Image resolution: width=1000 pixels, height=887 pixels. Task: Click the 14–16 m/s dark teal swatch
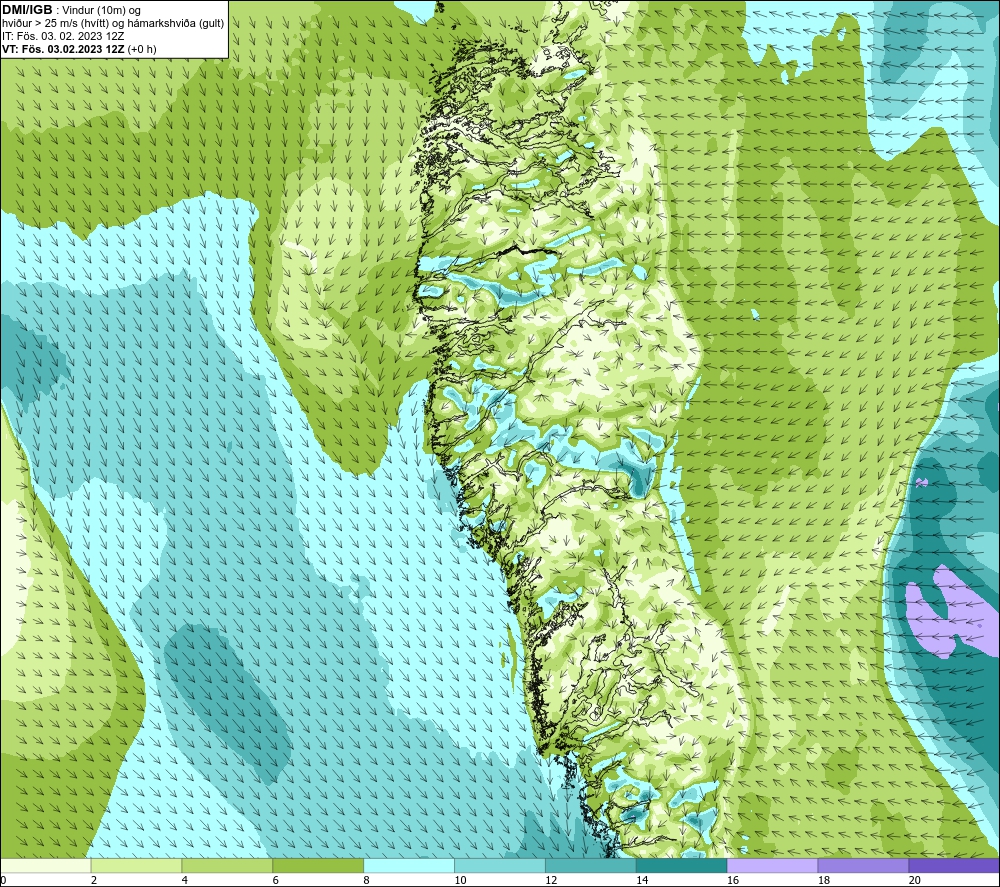tap(682, 865)
